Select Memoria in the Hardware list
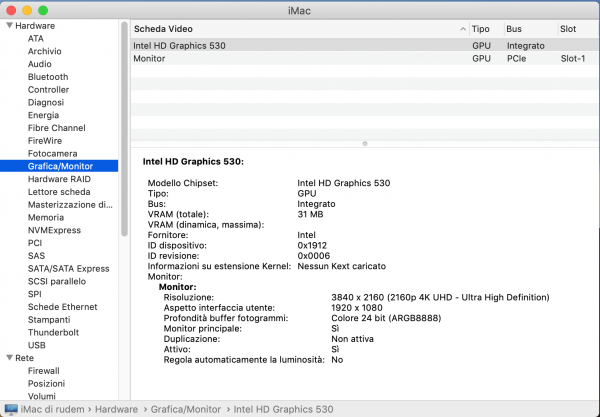The image size is (600, 417). [x=46, y=217]
